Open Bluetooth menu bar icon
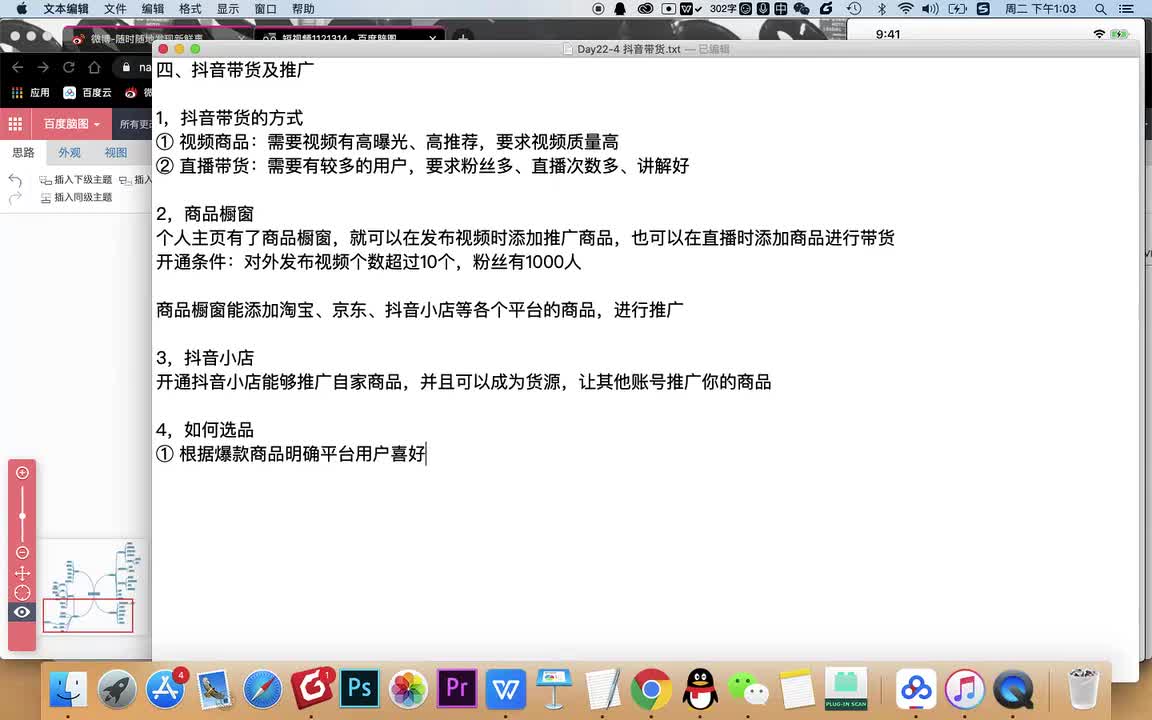Viewport: 1152px width, 720px height. [x=882, y=9]
